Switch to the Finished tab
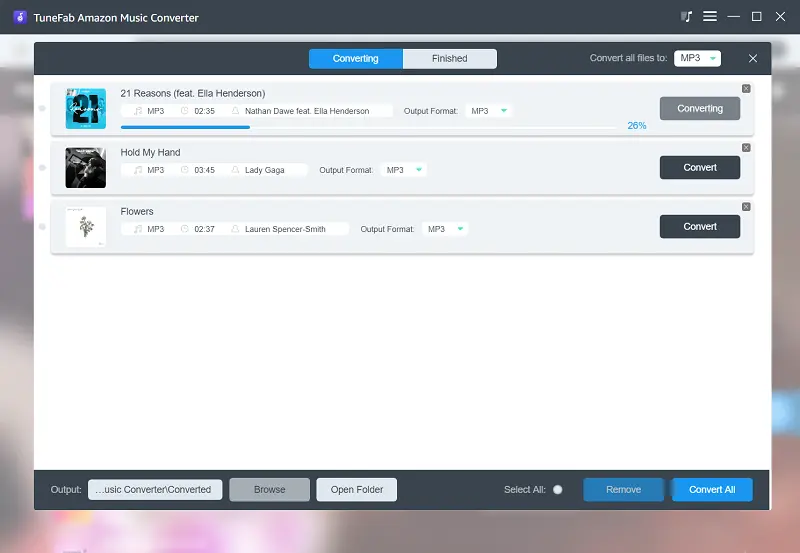Screen dimensions: 800x553 [449, 59]
